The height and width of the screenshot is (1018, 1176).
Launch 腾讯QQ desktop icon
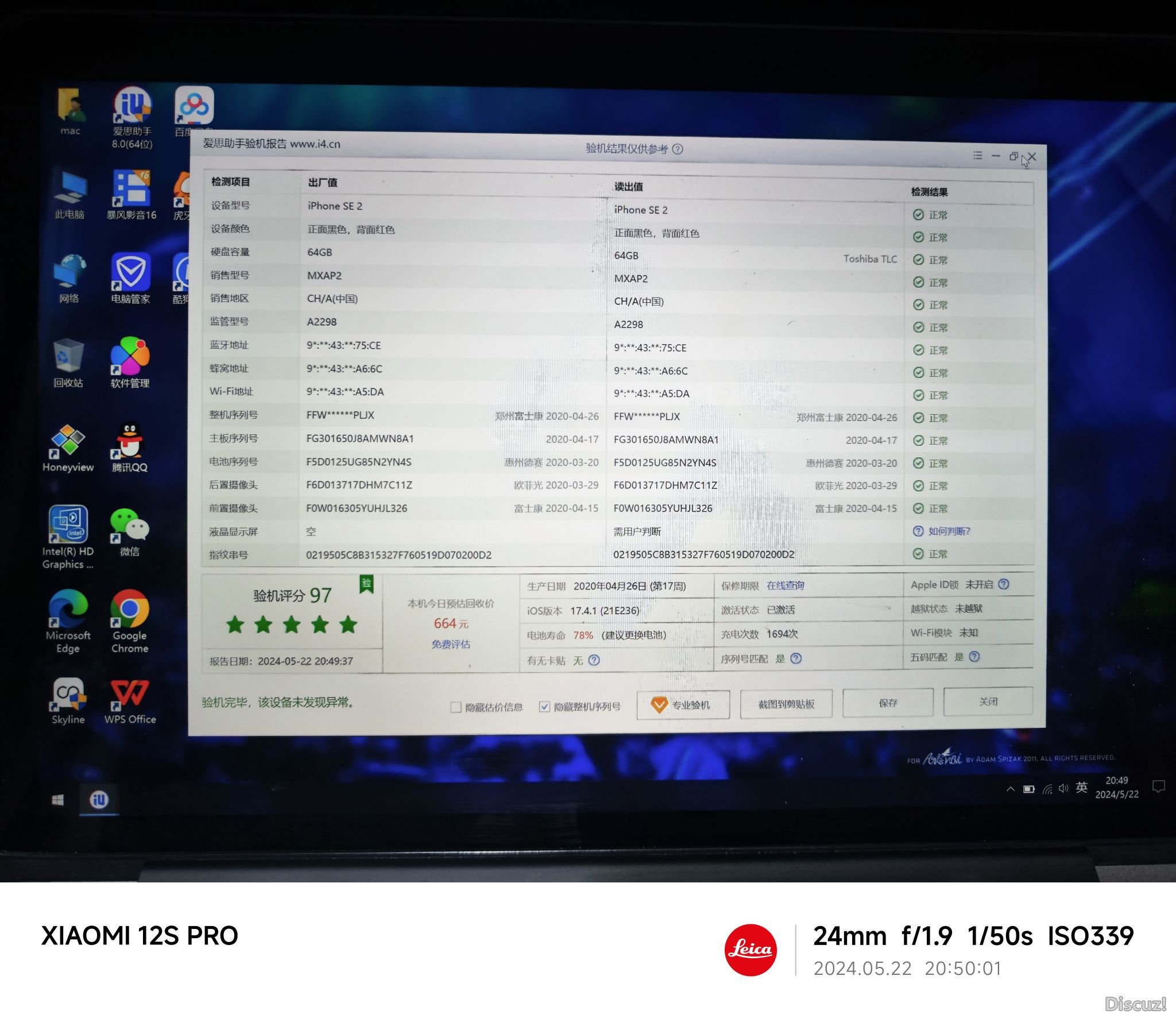130,448
